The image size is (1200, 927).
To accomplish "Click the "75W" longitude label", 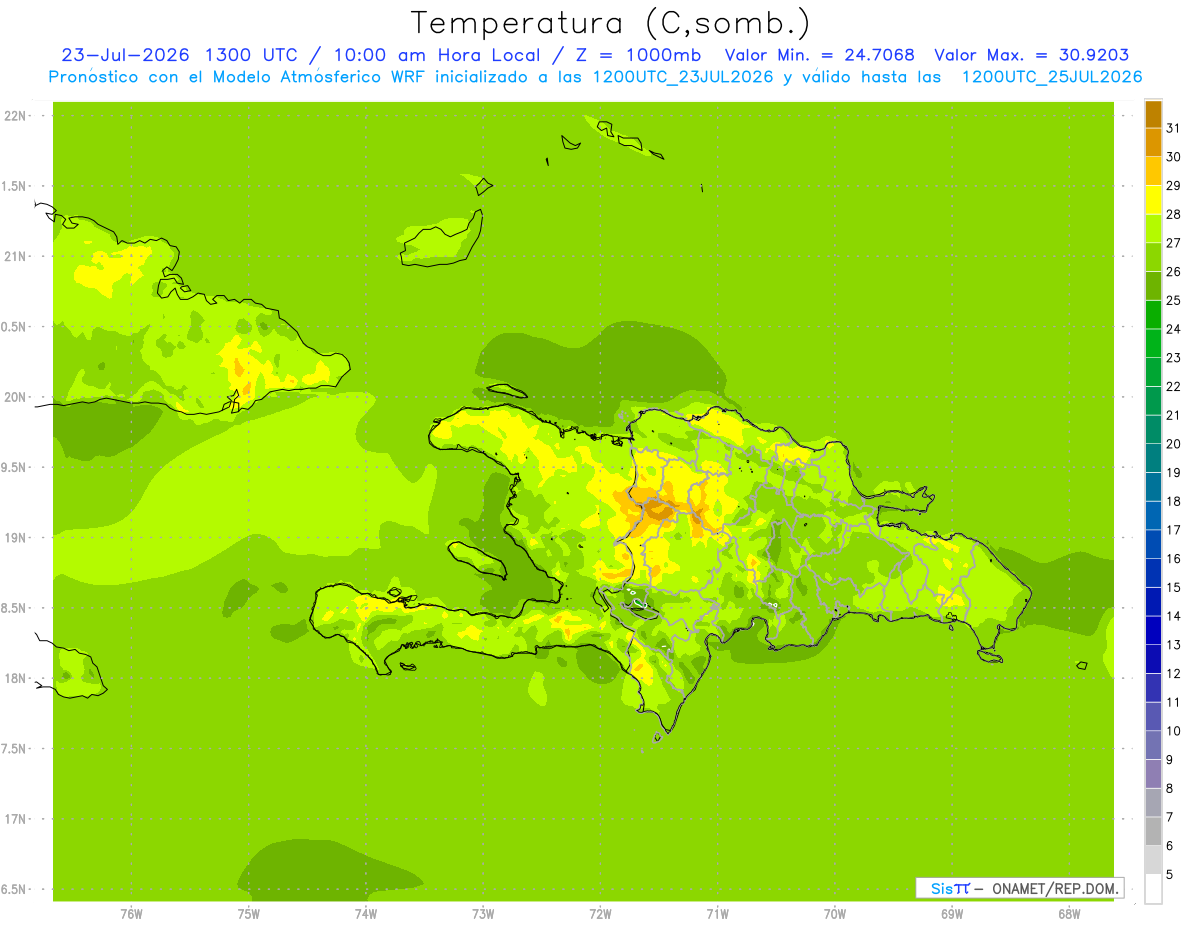I will pyautogui.click(x=249, y=914).
